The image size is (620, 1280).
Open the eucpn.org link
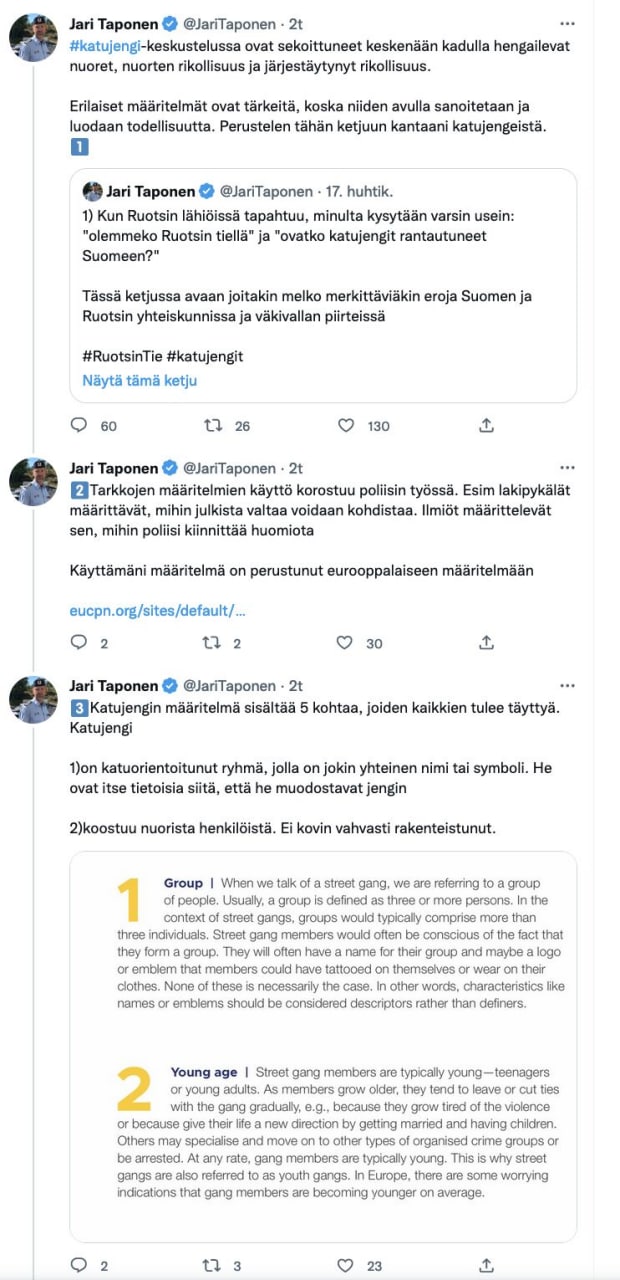pyautogui.click(x=157, y=610)
